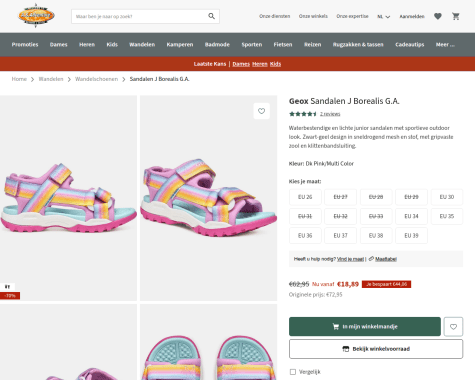Go to Home breadcrumb
This screenshot has height=380, width=475.
[x=19, y=79]
